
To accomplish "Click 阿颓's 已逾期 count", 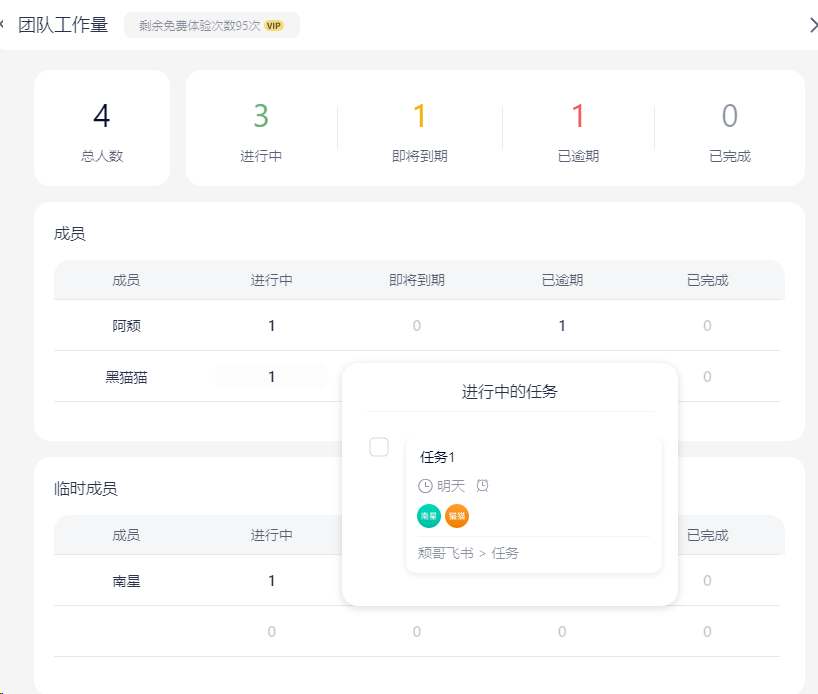I will 562,325.
